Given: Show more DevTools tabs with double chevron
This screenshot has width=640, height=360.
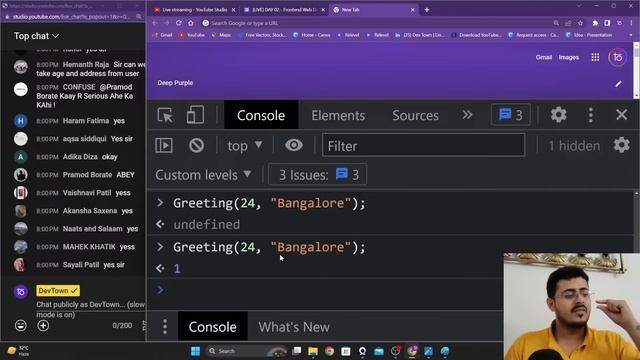Looking at the screenshot, I should 467,115.
